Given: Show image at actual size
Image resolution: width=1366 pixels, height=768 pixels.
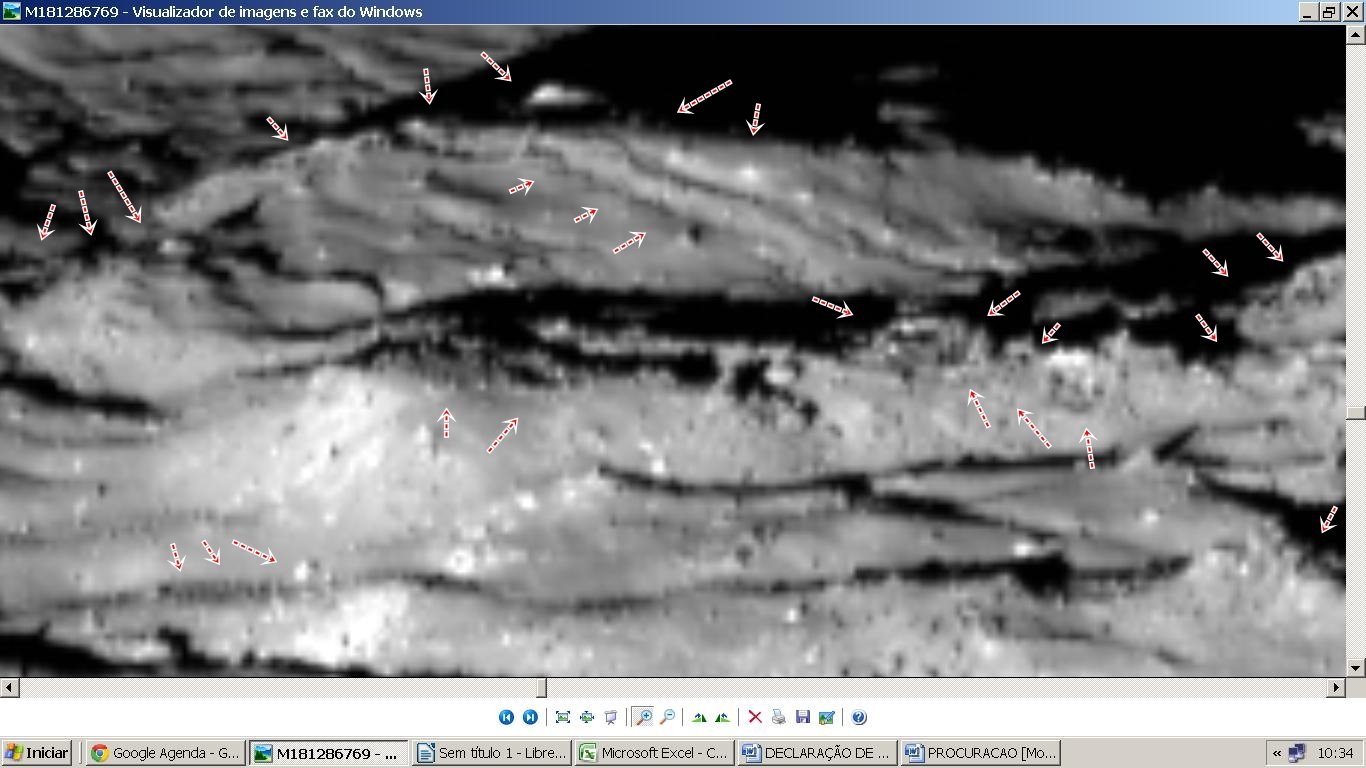Looking at the screenshot, I should [587, 717].
